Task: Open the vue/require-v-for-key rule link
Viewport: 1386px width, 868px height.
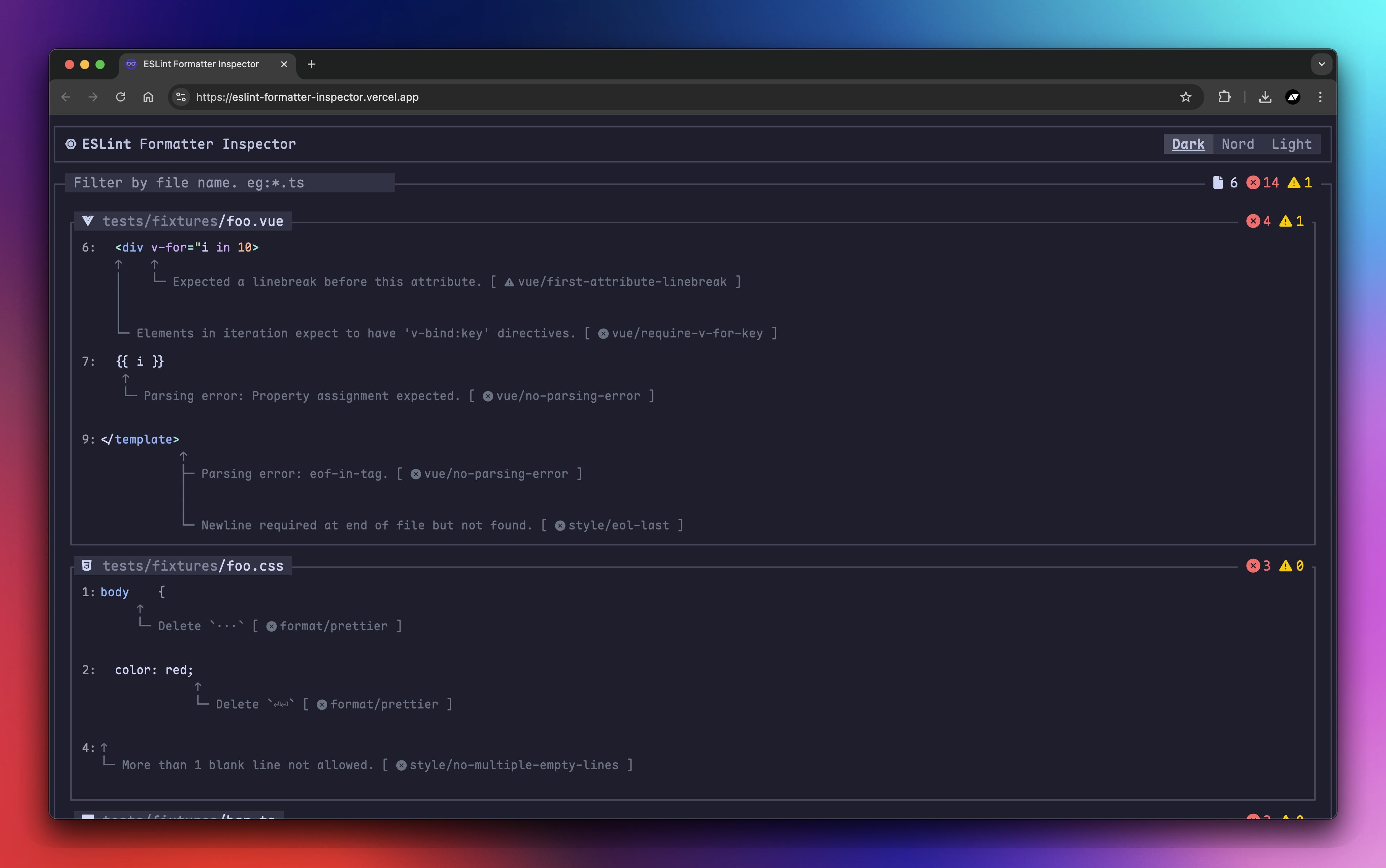Action: tap(687, 334)
